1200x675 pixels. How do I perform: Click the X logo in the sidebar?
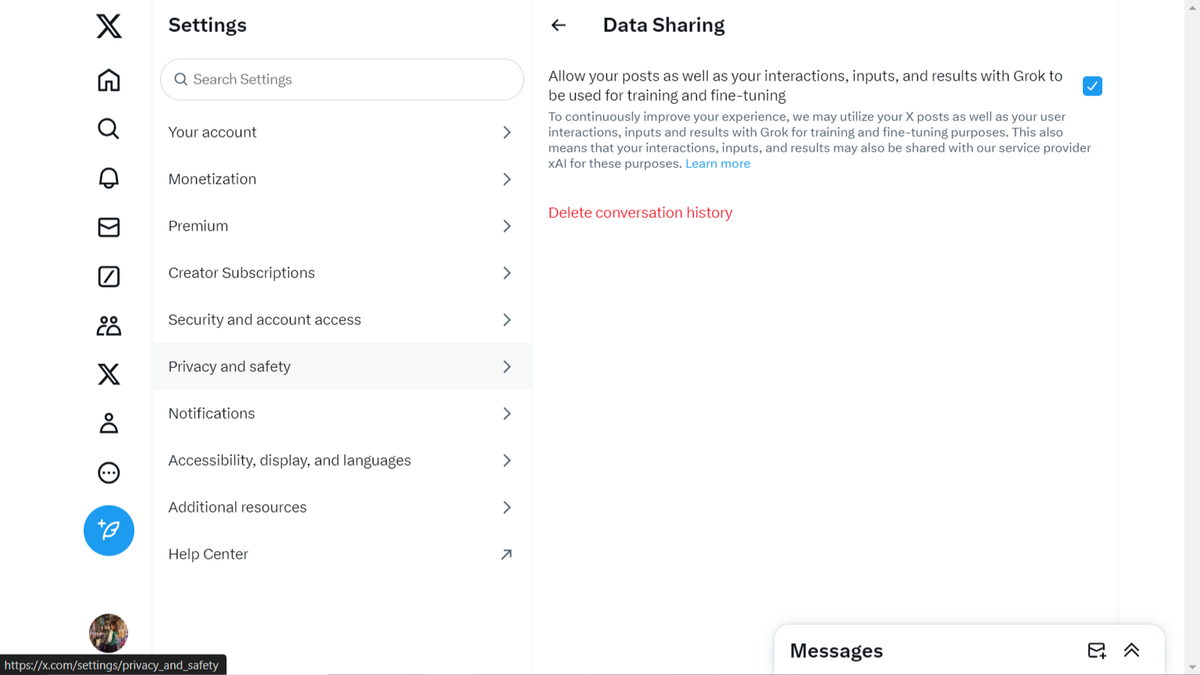(108, 26)
